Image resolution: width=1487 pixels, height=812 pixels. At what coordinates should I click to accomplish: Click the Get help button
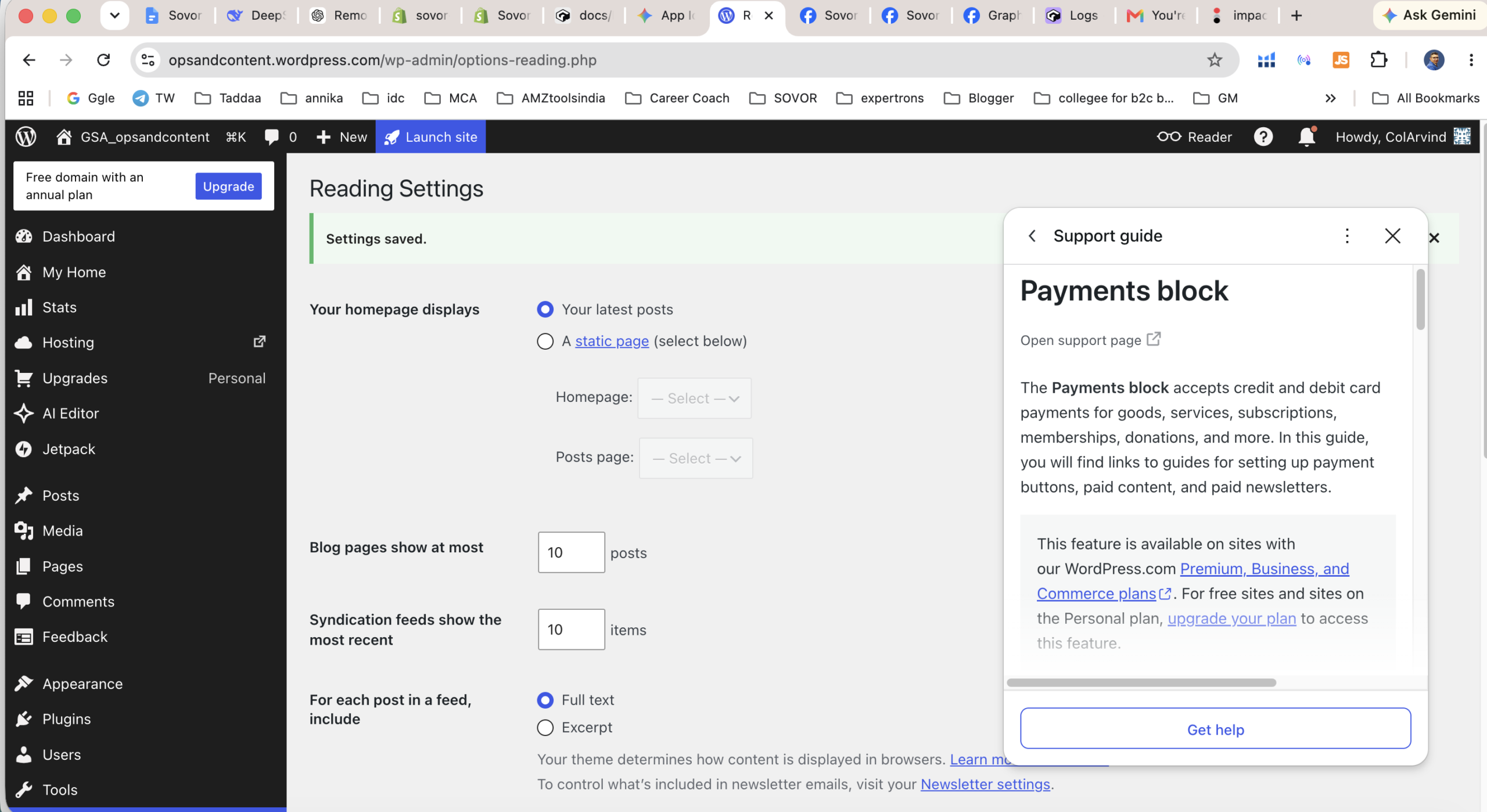pos(1215,729)
